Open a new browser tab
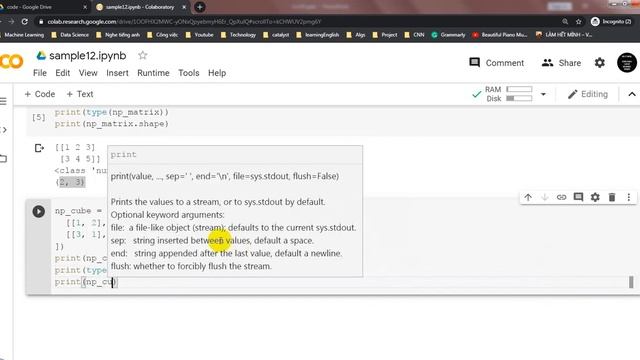640x360 pixels. click(200, 7)
